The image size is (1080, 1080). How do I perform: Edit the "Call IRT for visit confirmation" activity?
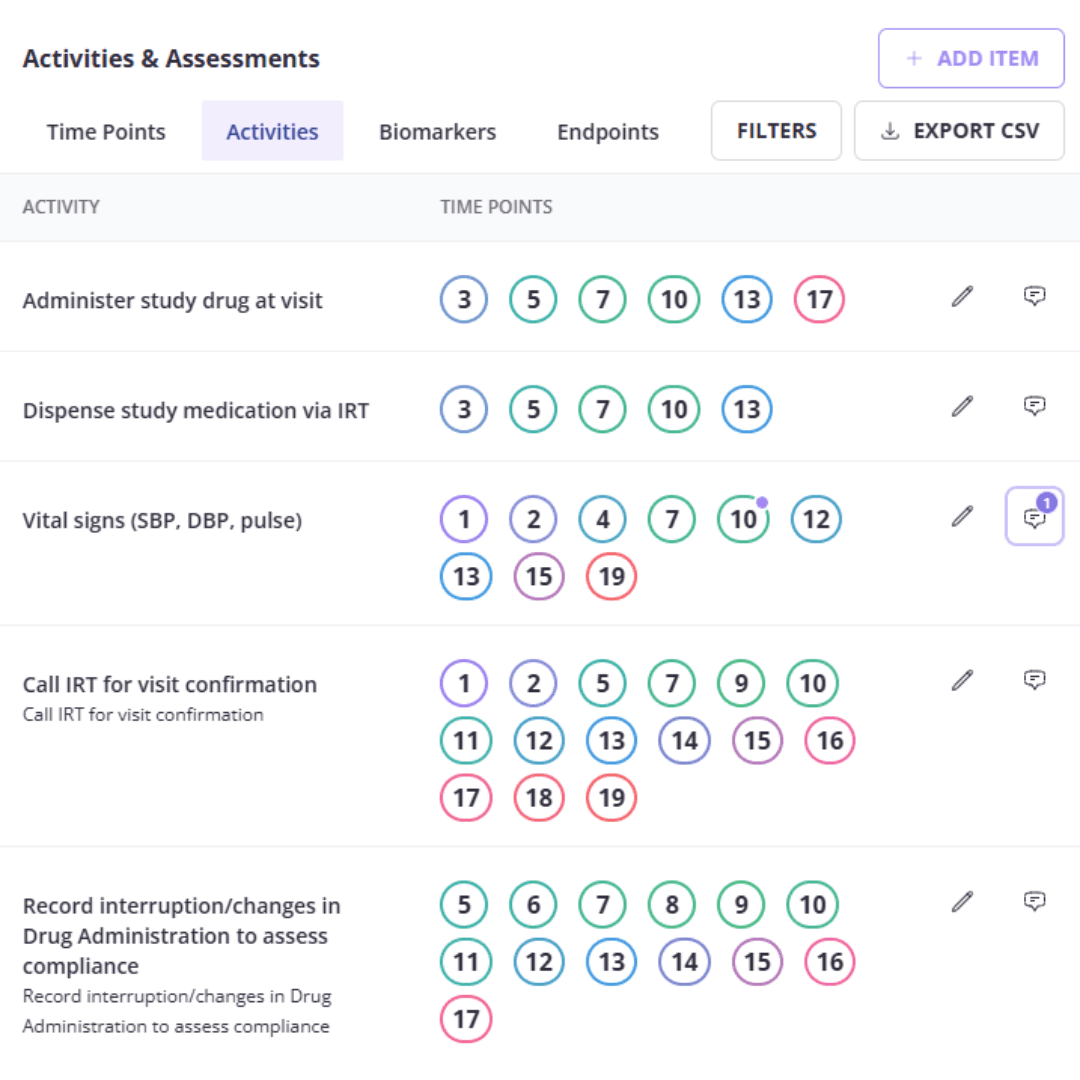962,680
